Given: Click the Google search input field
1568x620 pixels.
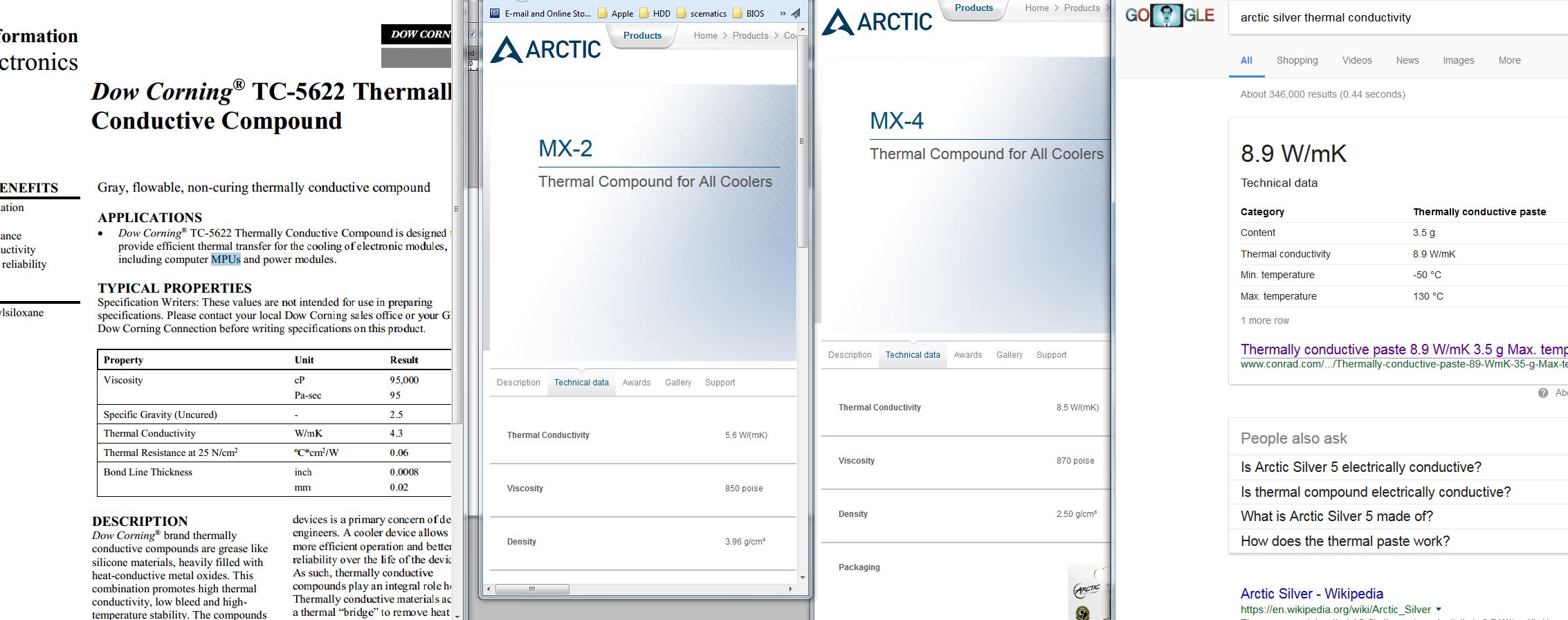Looking at the screenshot, I should [1398, 17].
